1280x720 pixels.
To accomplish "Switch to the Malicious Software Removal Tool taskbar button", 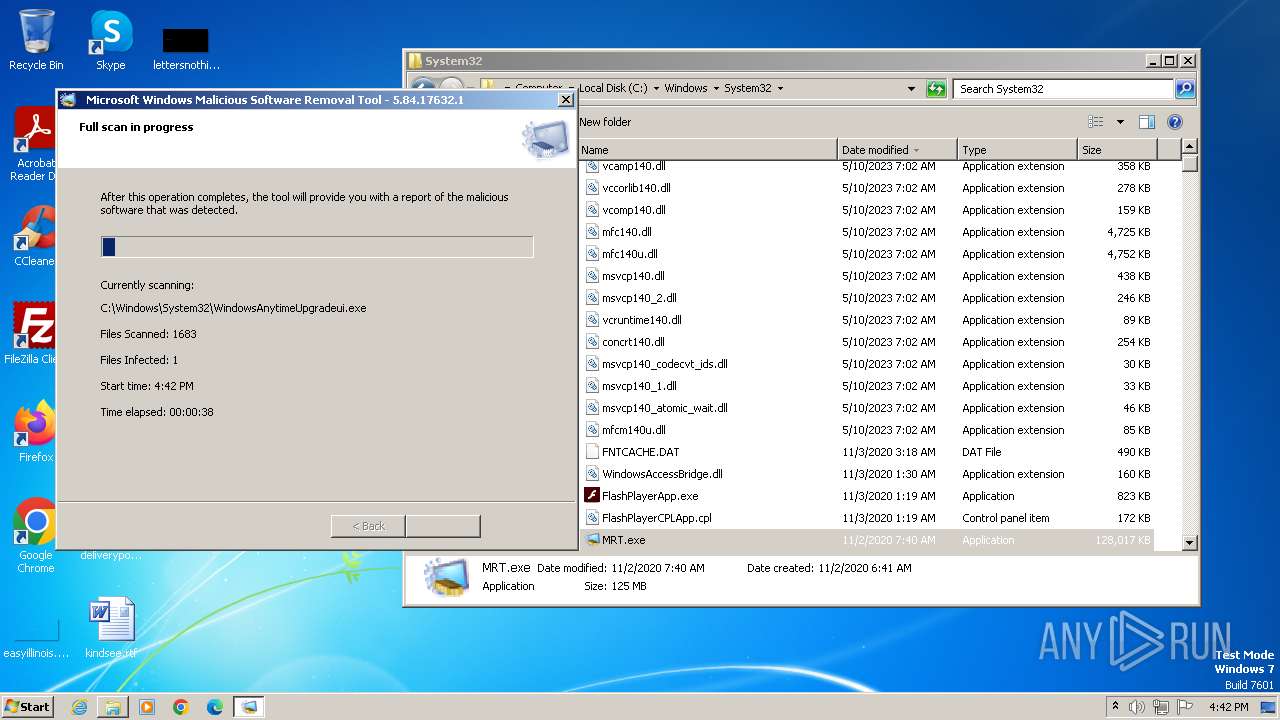I will (249, 707).
